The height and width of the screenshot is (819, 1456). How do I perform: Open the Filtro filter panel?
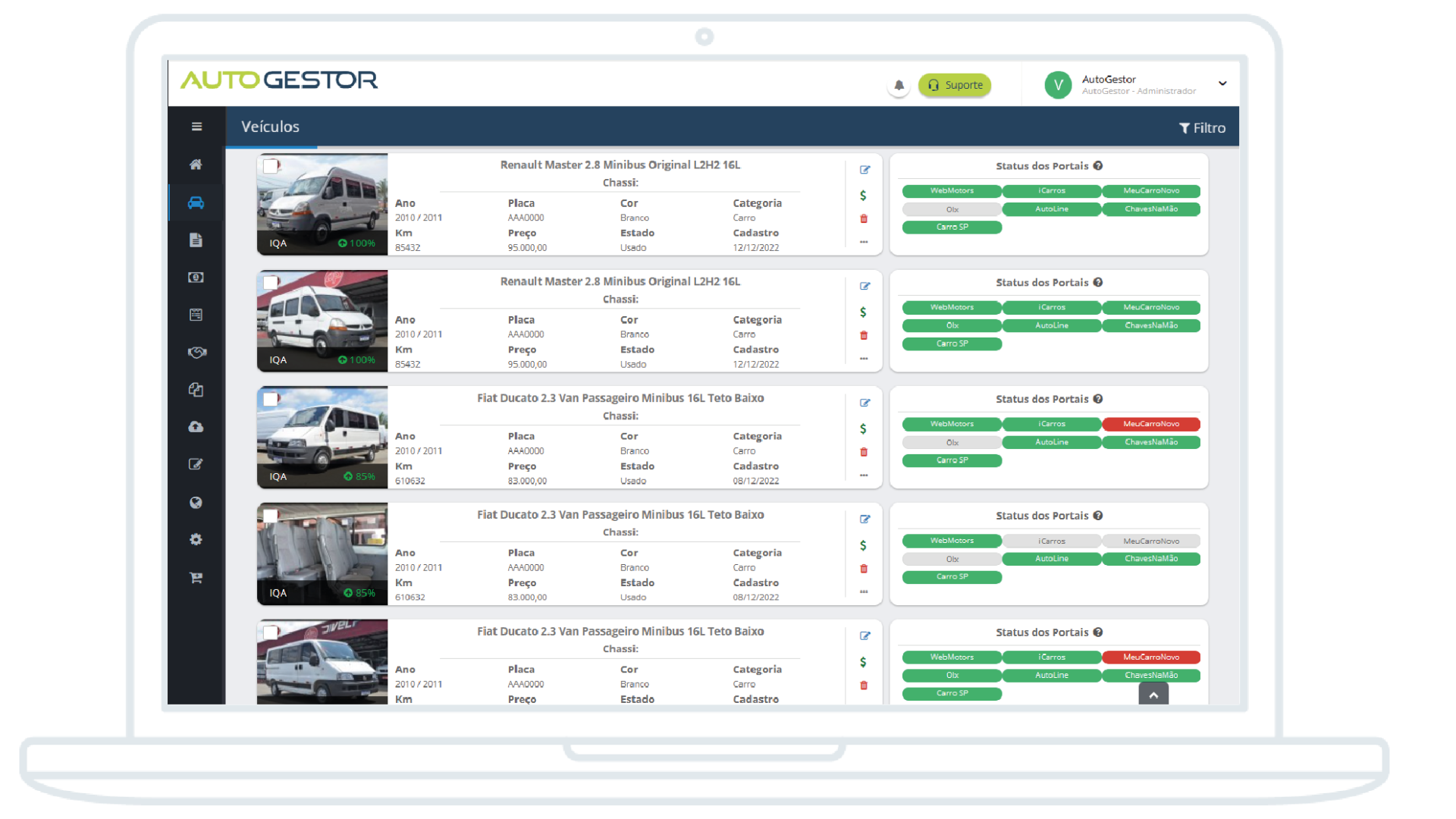click(x=1202, y=128)
